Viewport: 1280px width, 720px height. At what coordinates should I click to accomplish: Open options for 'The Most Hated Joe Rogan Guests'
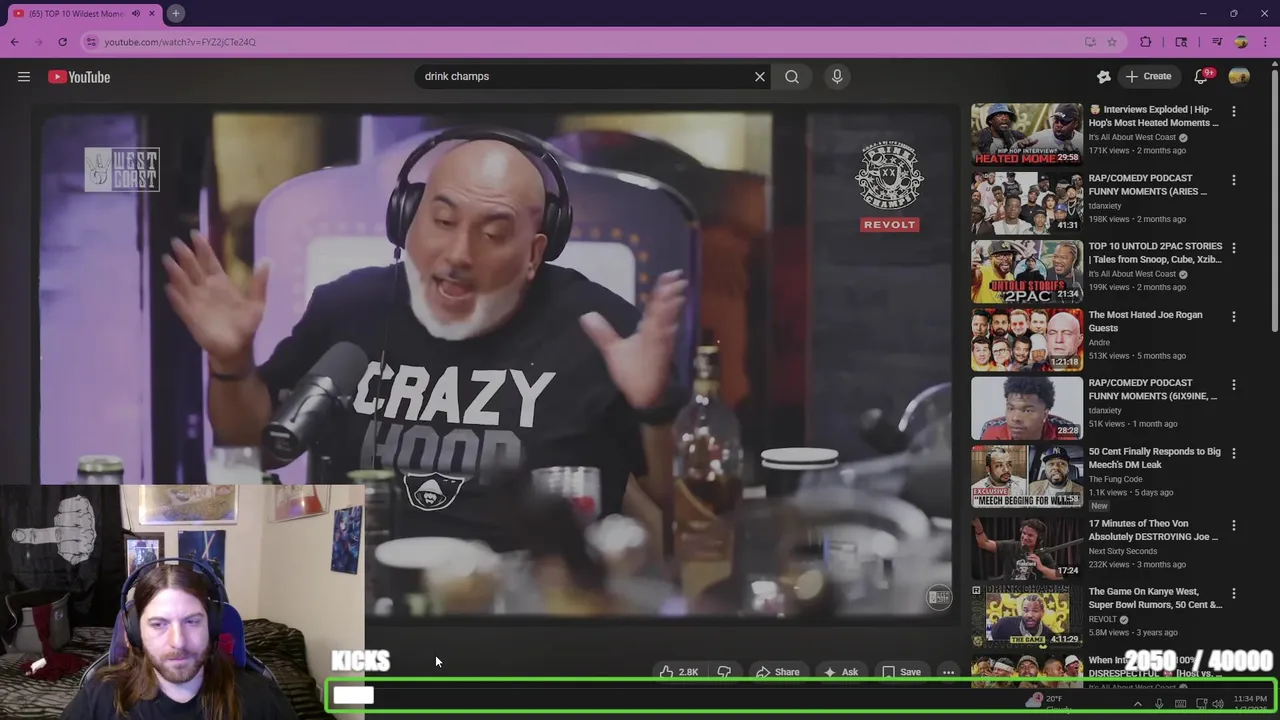click(x=1233, y=317)
